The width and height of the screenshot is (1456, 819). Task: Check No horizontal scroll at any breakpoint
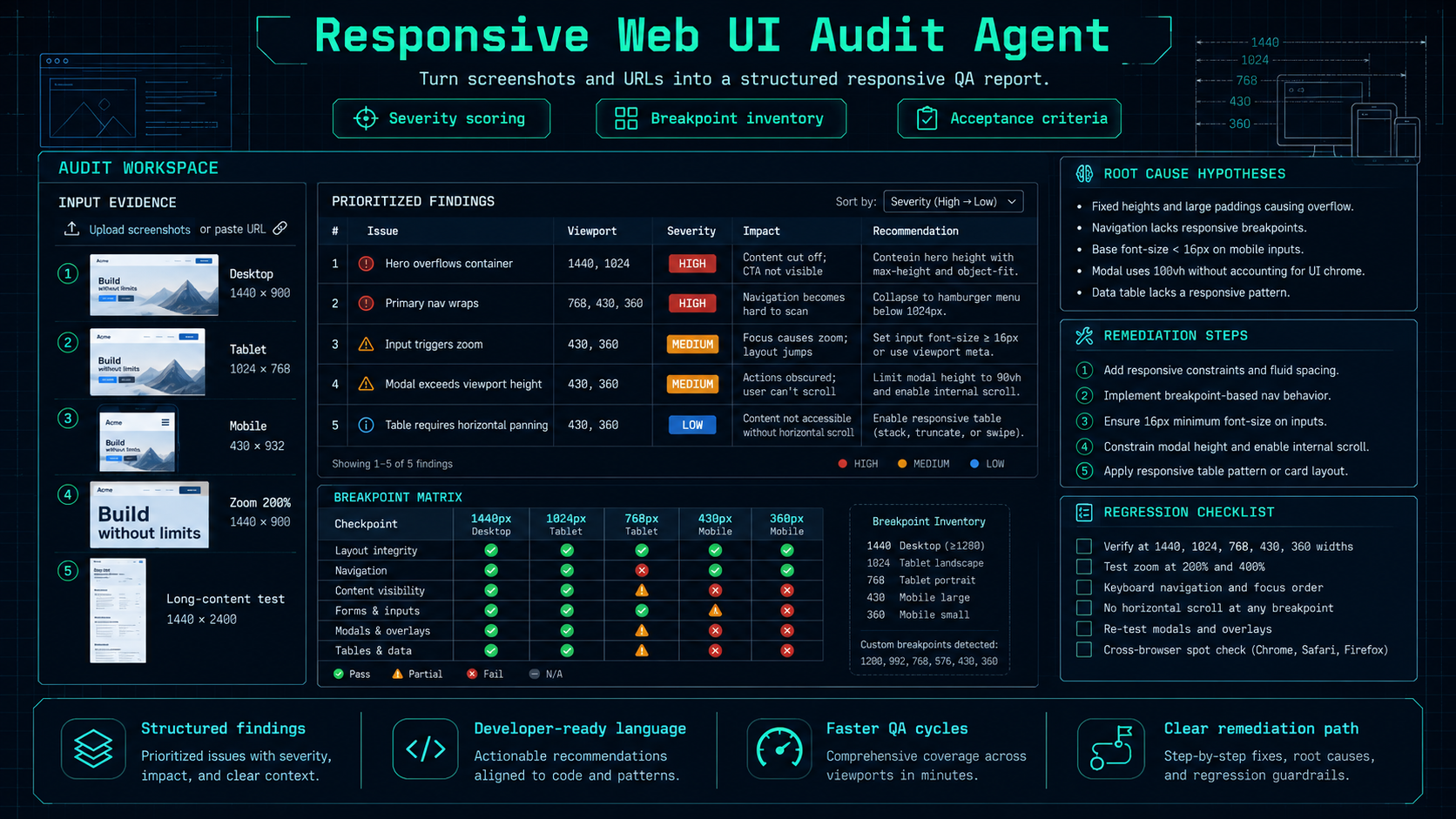point(1084,608)
